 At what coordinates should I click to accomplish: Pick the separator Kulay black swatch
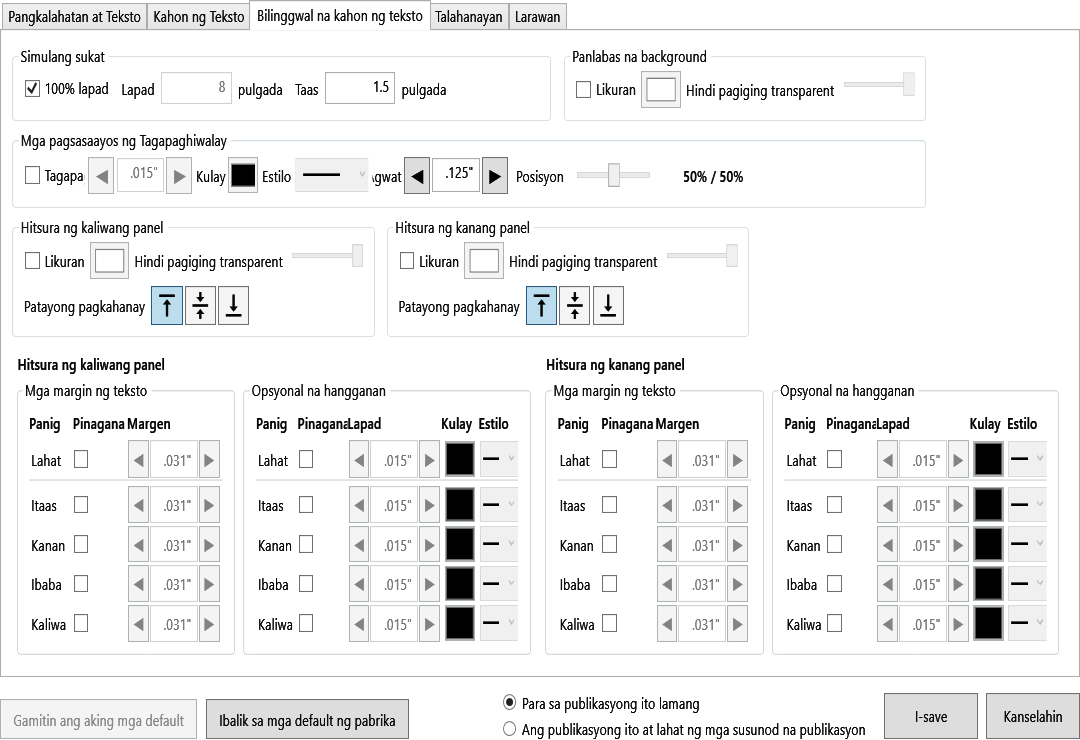(242, 176)
